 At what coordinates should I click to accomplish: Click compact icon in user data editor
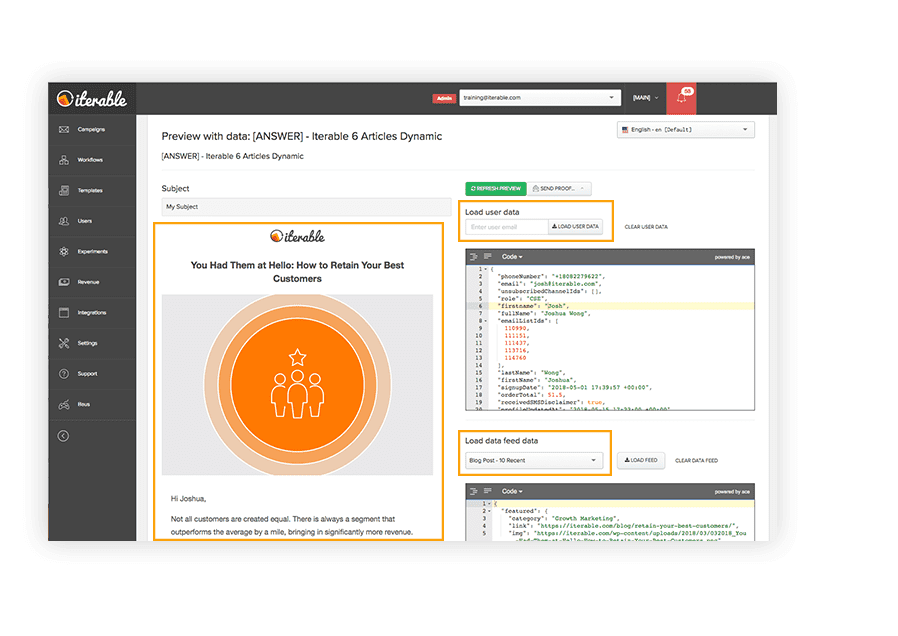487,257
